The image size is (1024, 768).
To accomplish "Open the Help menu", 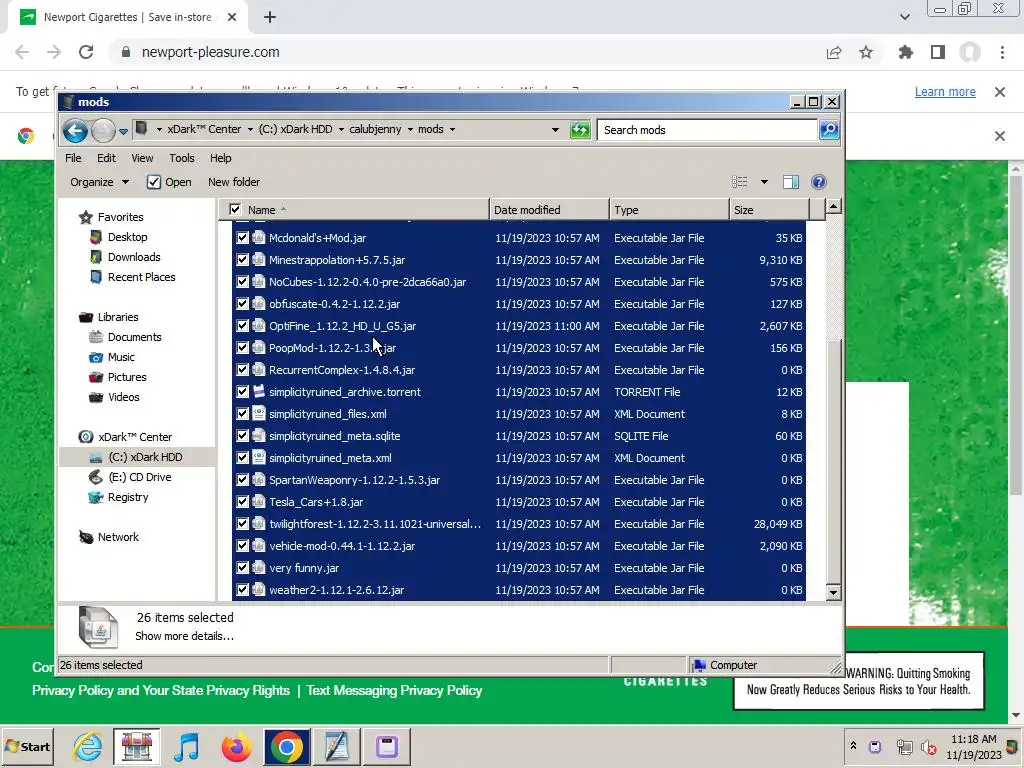I will coord(220,158).
